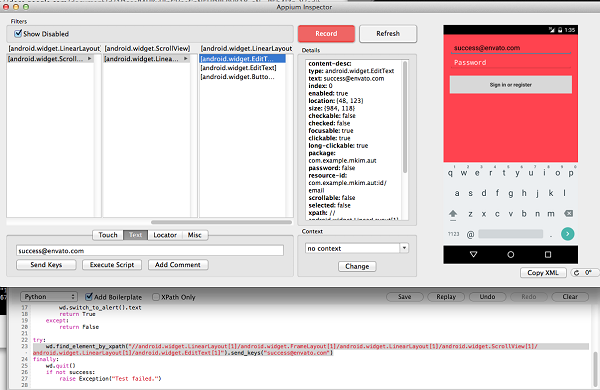Click 'resource-id:' in Details panel
The image size is (600, 390).
click(328, 175)
